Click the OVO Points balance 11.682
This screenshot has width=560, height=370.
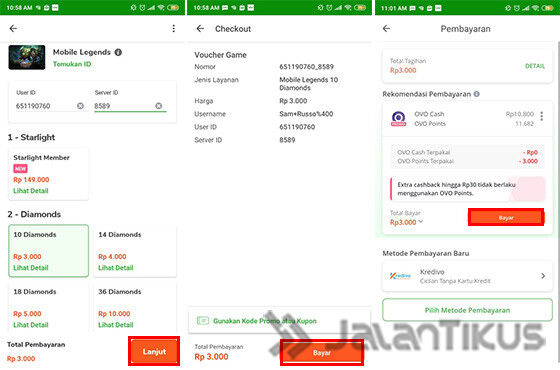(524, 124)
